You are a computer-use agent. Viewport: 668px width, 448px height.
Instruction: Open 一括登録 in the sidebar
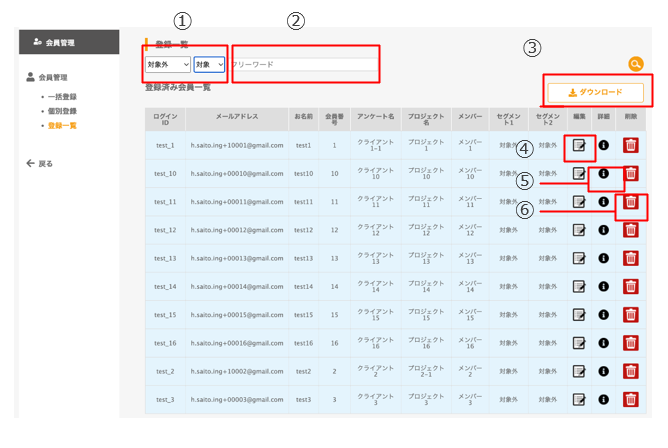click(62, 97)
